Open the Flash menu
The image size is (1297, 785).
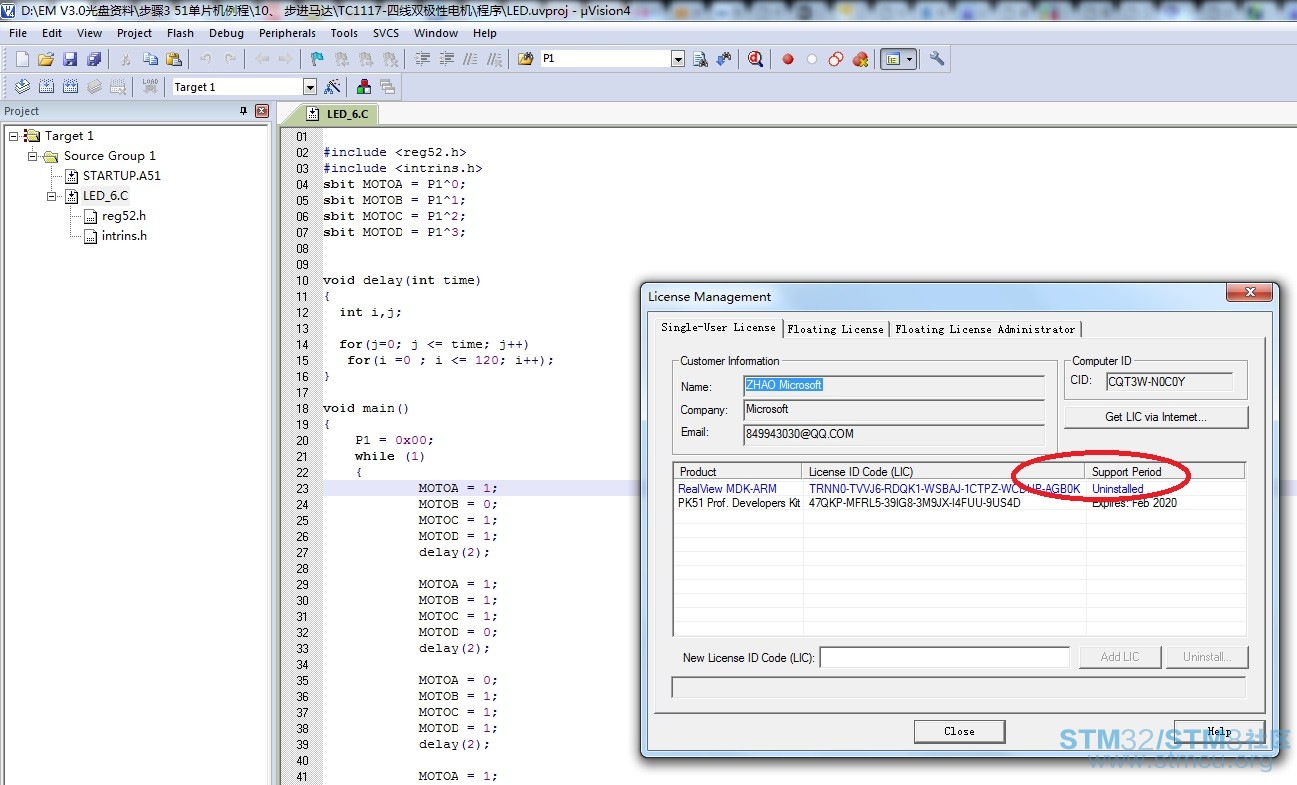pyautogui.click(x=181, y=33)
